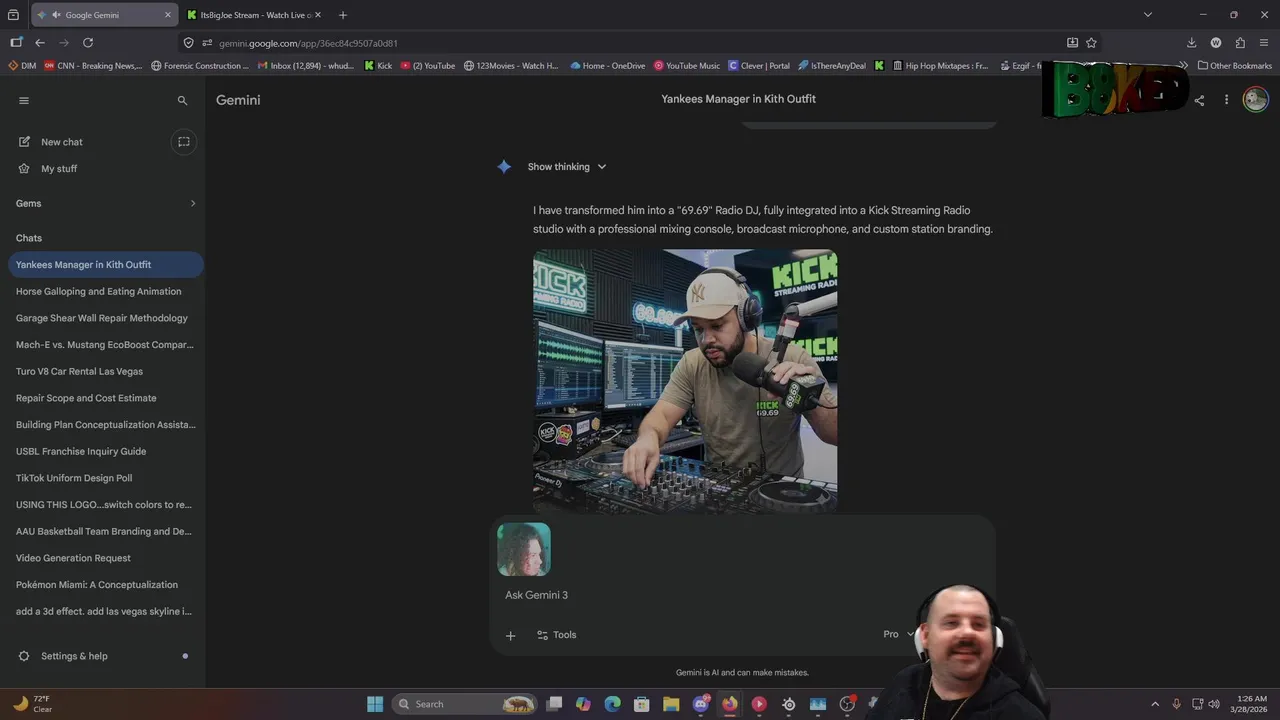Click the sidebar search icon
The height and width of the screenshot is (720, 1280).
point(182,100)
